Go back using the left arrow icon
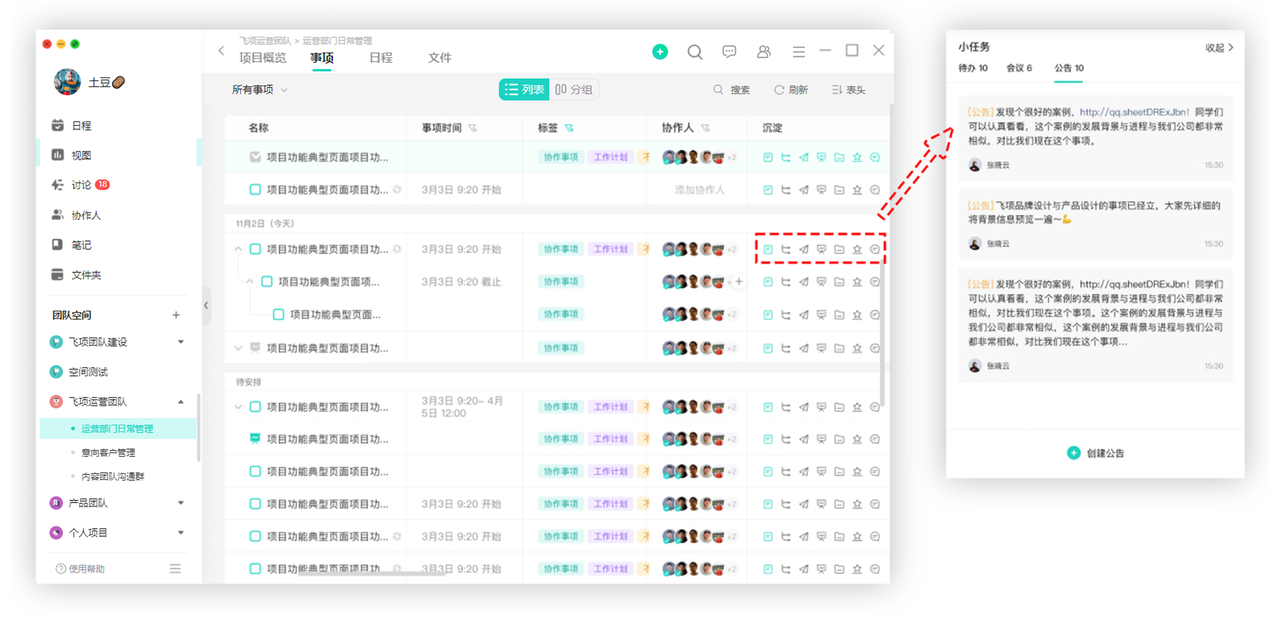 (221, 51)
